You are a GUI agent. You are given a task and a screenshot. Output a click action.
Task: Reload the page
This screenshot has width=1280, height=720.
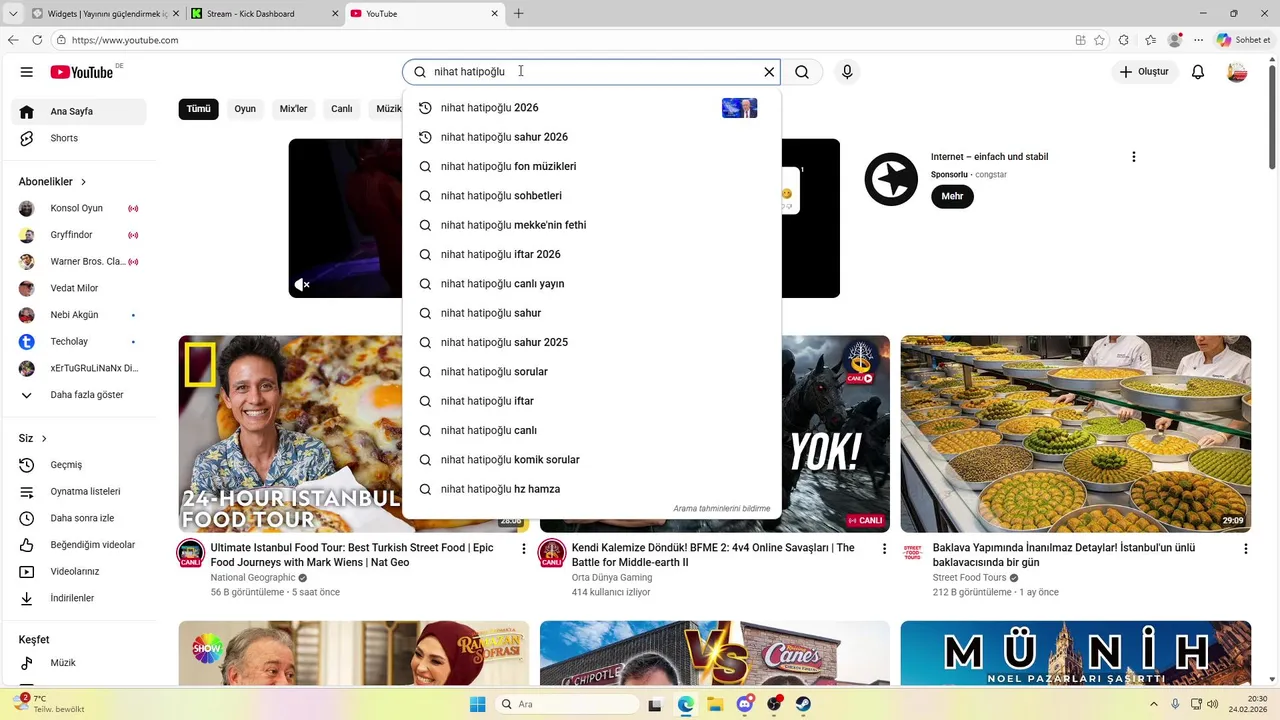[37, 40]
